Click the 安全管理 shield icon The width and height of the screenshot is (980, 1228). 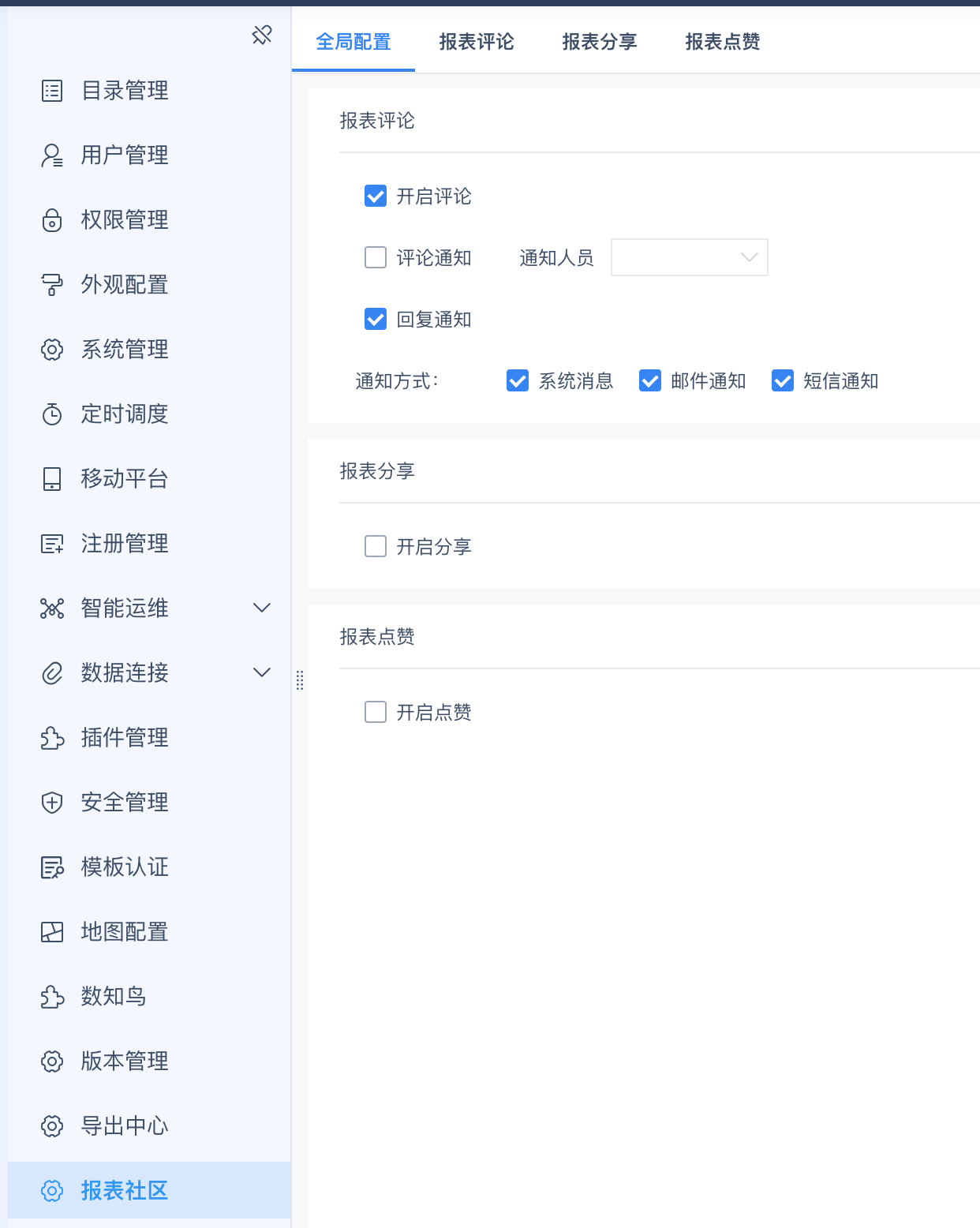coord(52,803)
